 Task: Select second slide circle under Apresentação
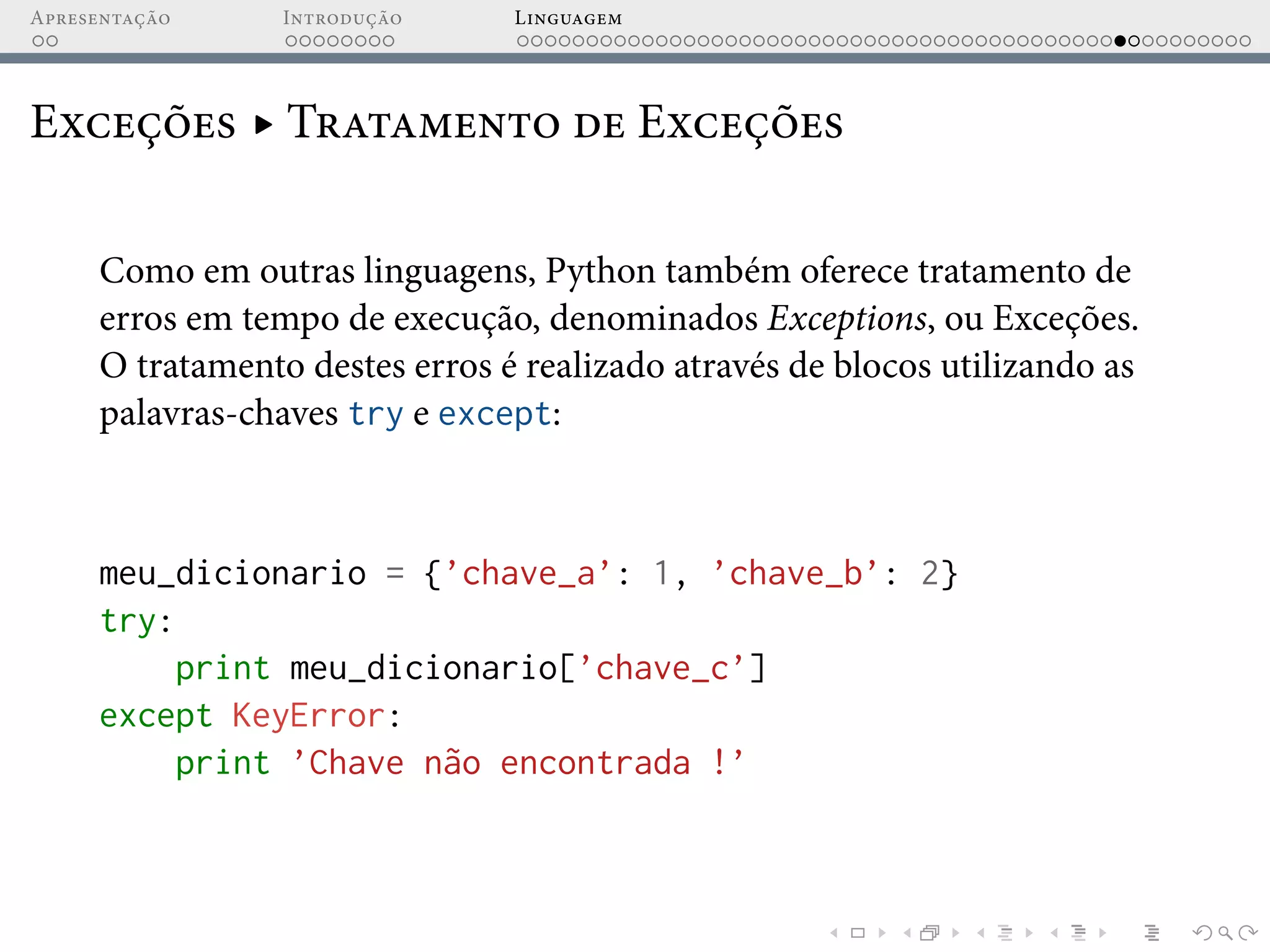(52, 41)
